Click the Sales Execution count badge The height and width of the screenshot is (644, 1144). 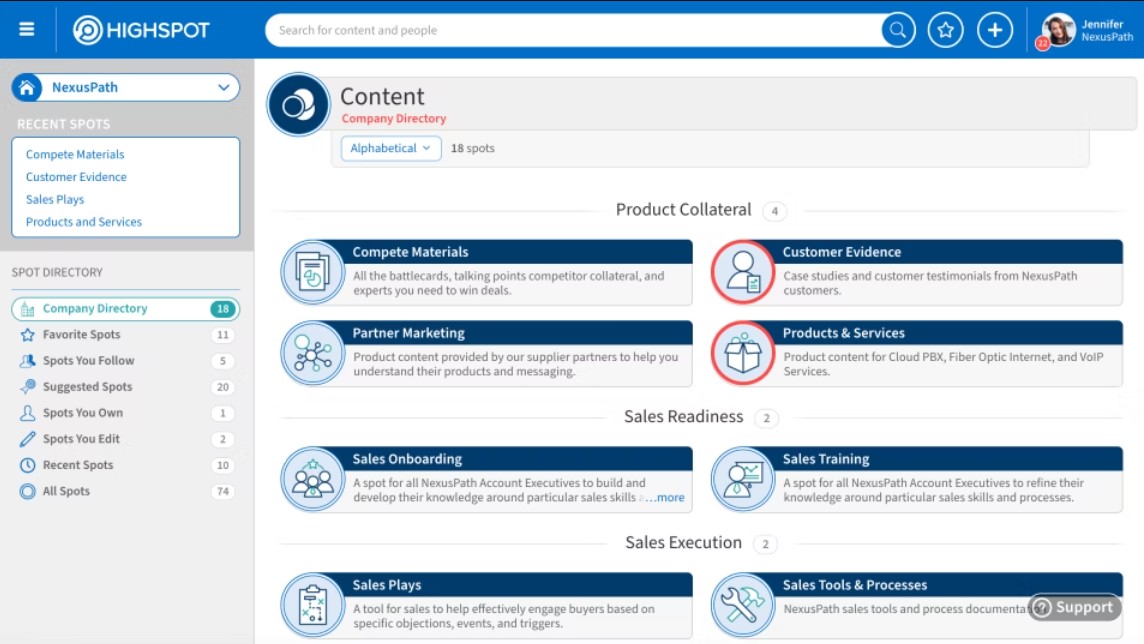pyautogui.click(x=765, y=545)
